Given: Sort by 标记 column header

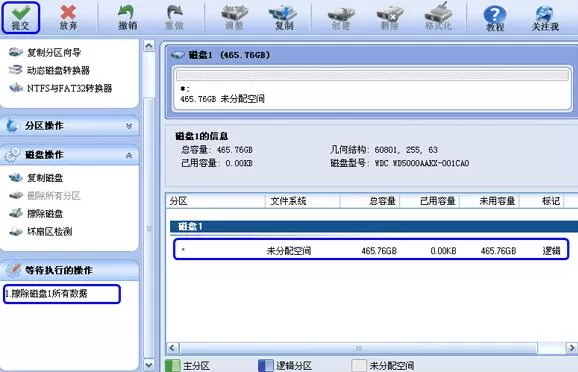Looking at the screenshot, I should [x=542, y=201].
